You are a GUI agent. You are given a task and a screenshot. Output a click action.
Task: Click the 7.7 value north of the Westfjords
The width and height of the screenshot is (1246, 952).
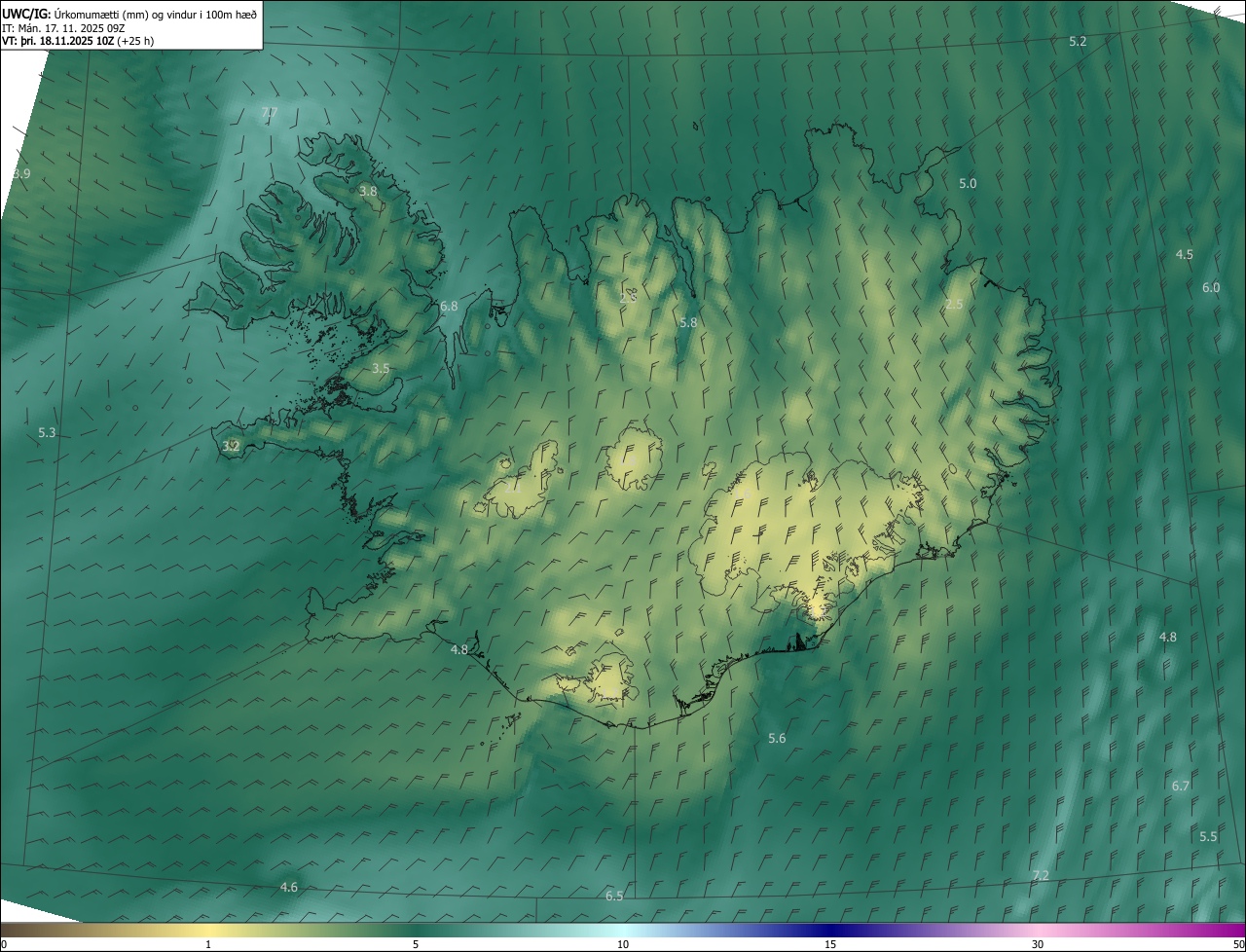click(270, 113)
